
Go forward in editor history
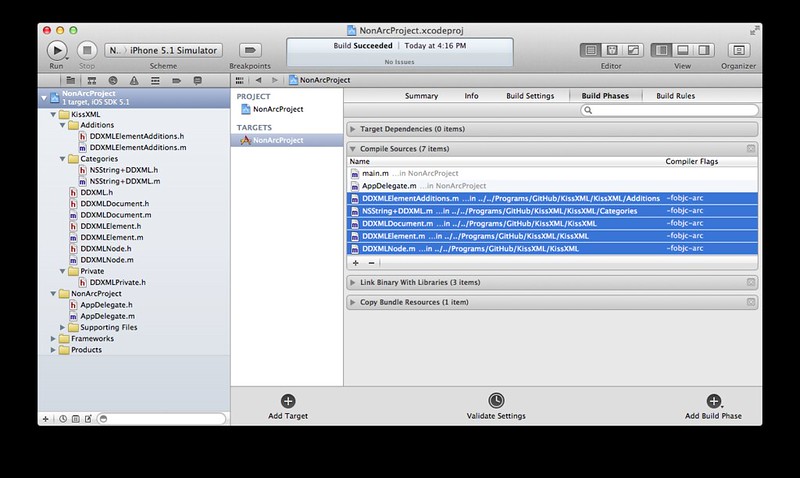pyautogui.click(x=275, y=80)
